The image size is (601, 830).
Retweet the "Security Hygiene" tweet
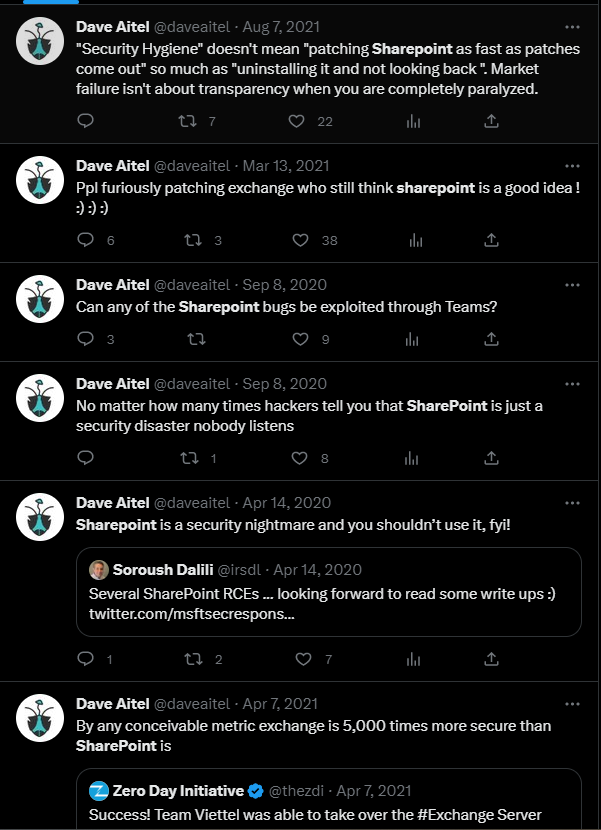tap(187, 121)
